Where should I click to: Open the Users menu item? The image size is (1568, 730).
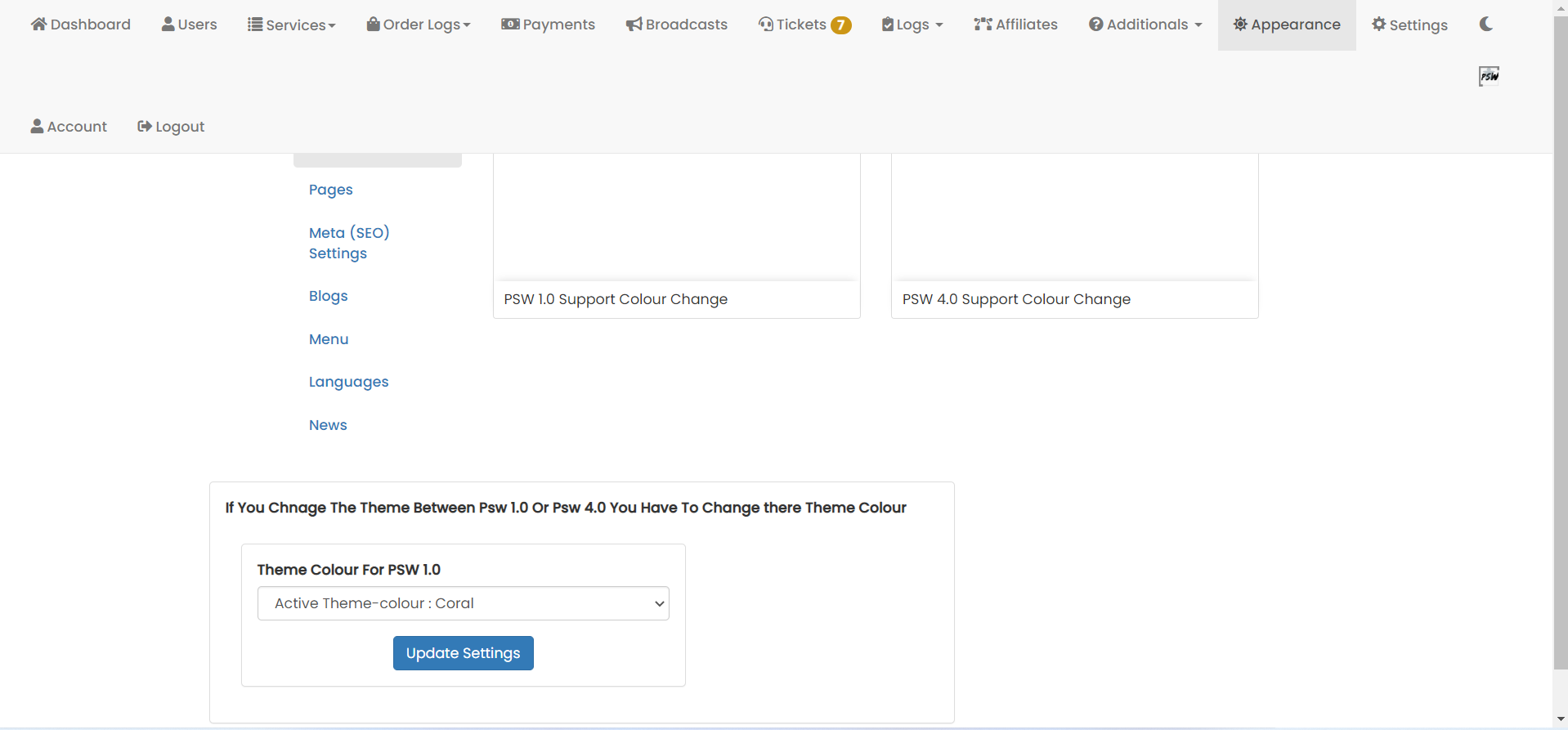pyautogui.click(x=189, y=25)
